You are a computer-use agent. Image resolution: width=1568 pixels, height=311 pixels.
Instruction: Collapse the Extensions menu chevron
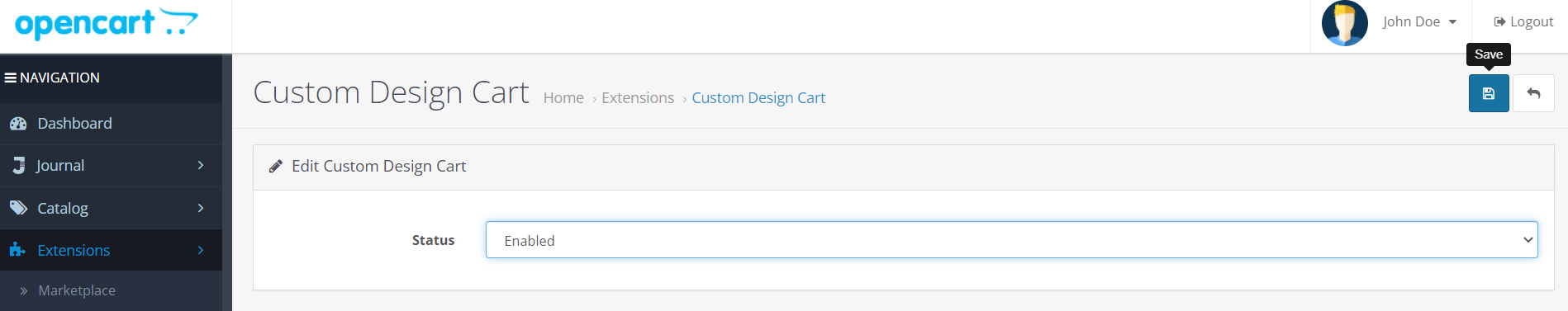point(201,250)
